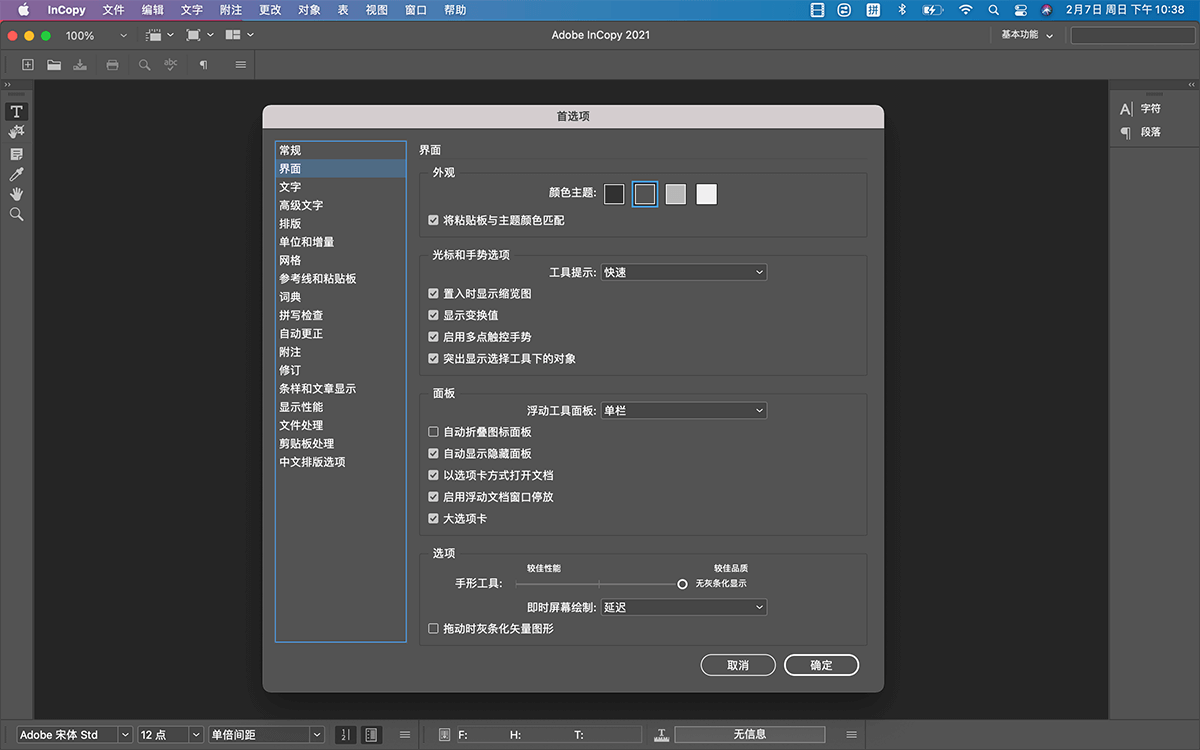Enable 自动折叠图标面板 checkbox
The height and width of the screenshot is (750, 1200).
tap(433, 432)
